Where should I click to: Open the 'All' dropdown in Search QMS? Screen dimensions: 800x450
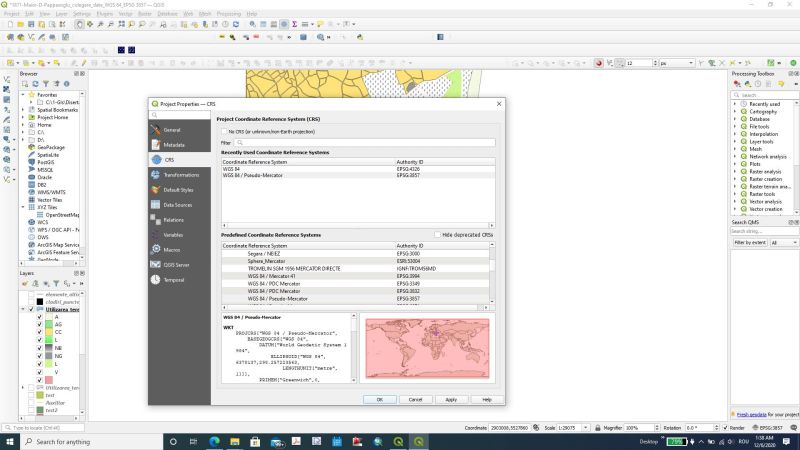point(784,242)
